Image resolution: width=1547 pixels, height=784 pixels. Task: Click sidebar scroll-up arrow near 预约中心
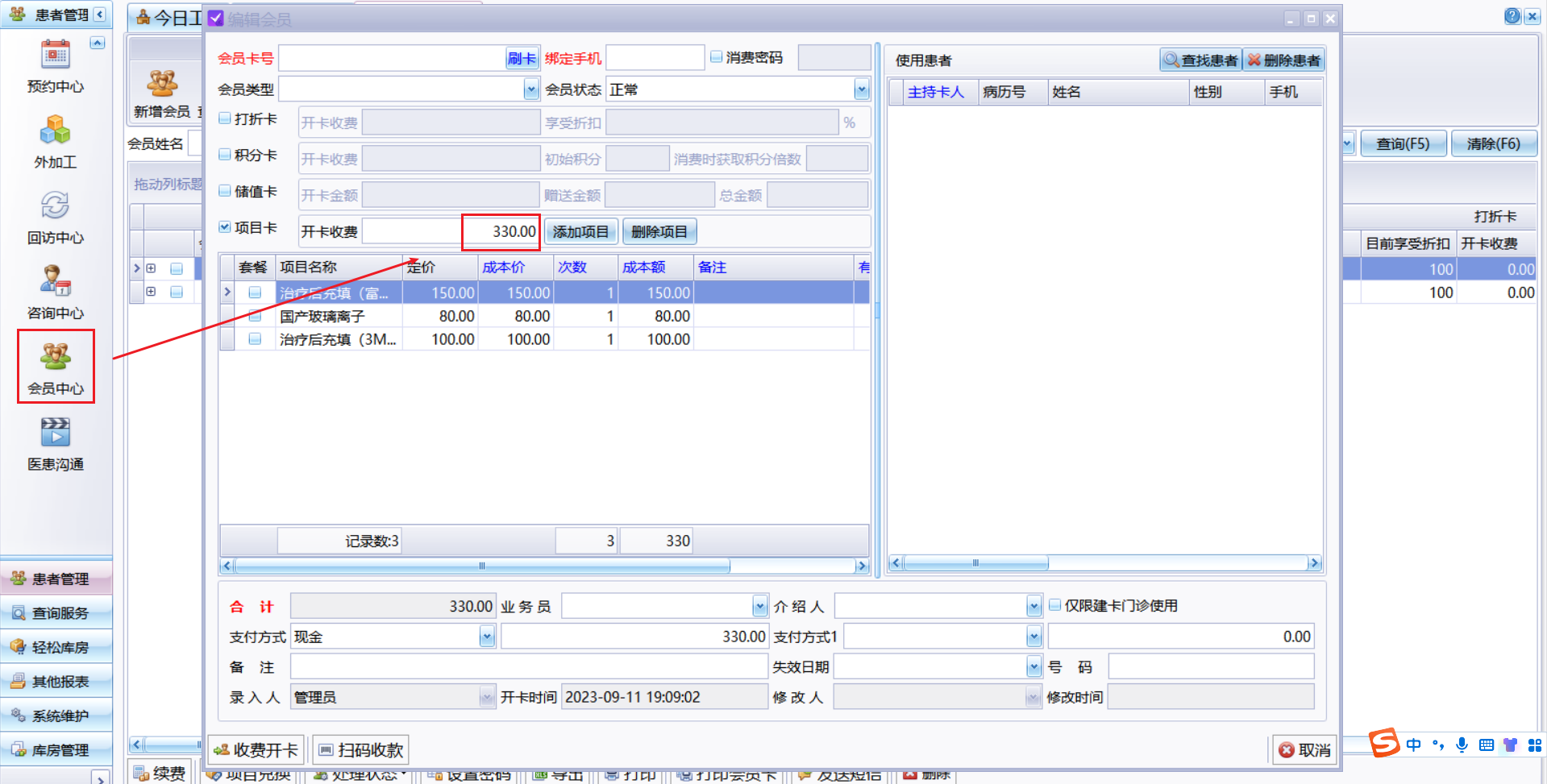(x=98, y=43)
